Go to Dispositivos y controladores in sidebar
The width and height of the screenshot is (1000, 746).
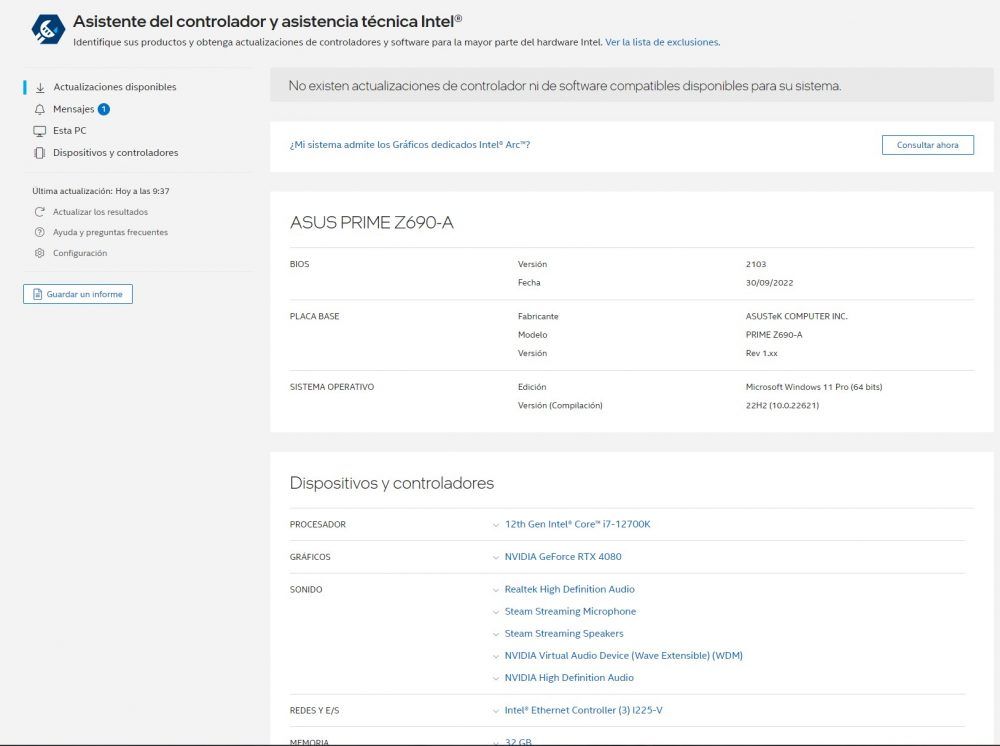115,152
